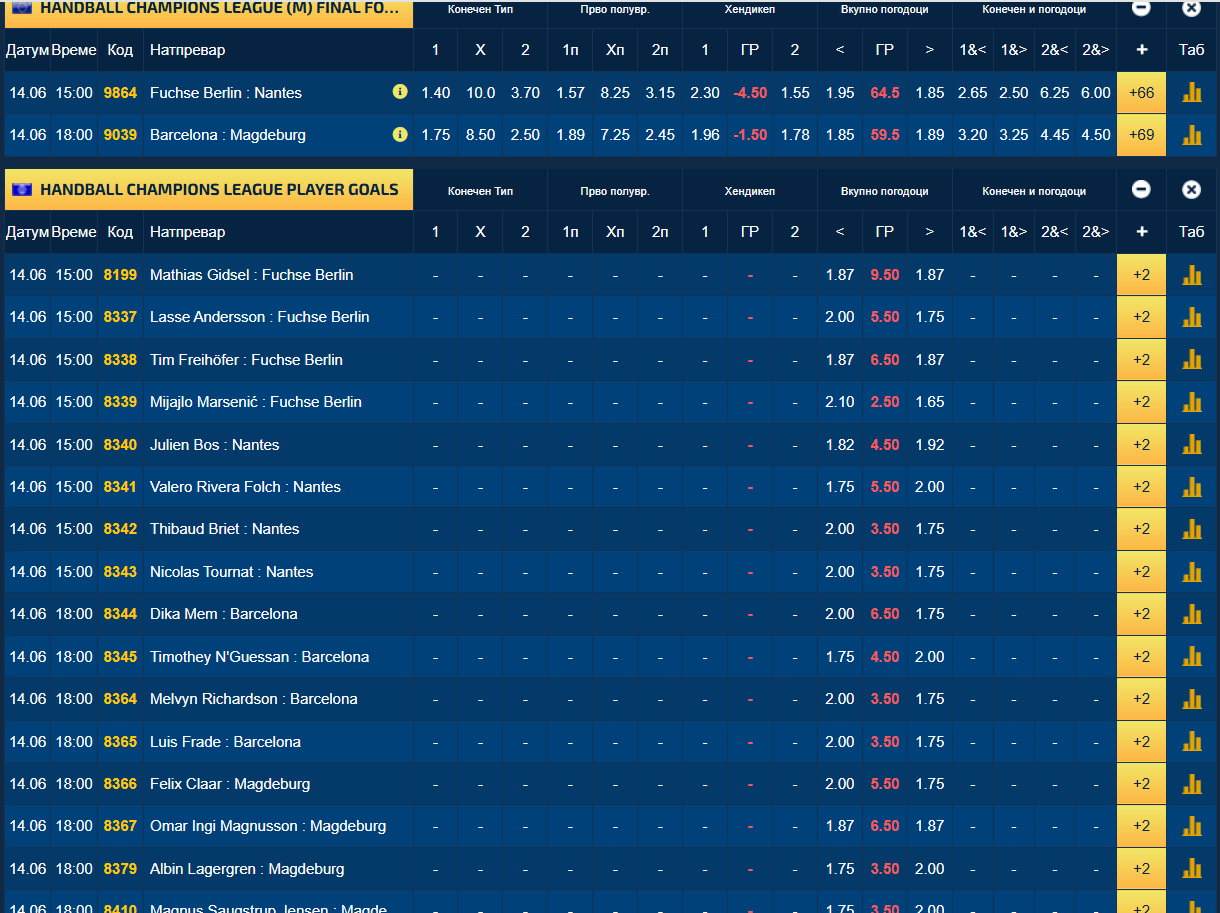Show info icon for Barcelona : Magdeburg
1220x913 pixels.
[400, 134]
